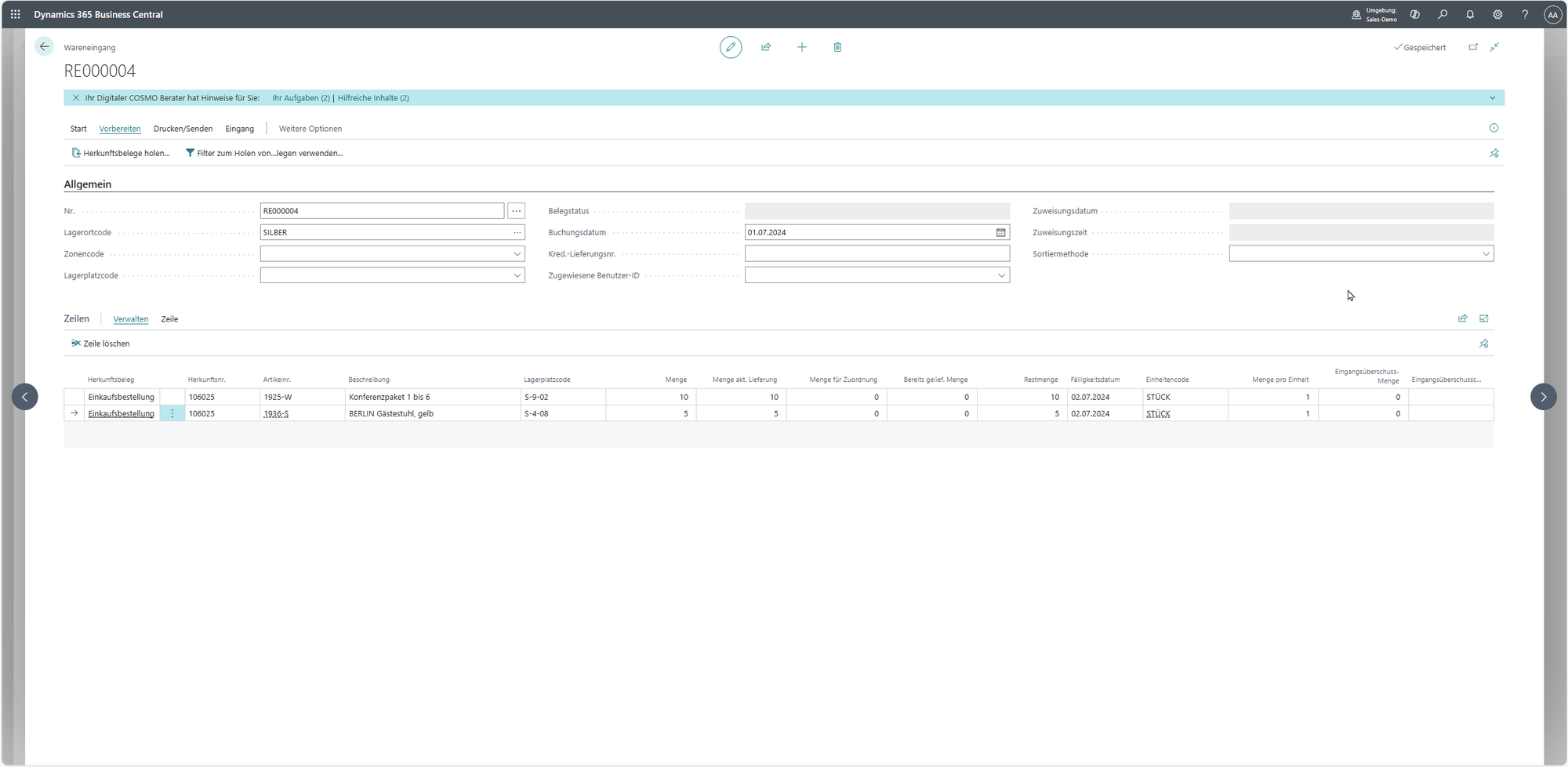This screenshot has width=1568, height=767.
Task: Open the Eingang menu tab
Action: click(x=239, y=129)
